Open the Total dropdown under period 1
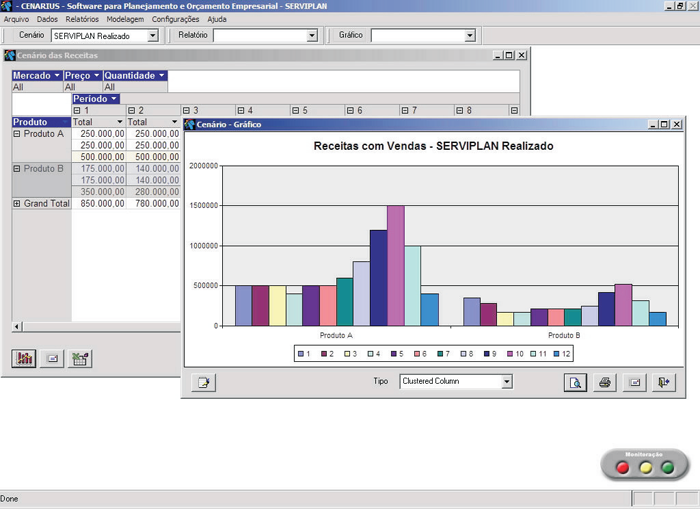The width and height of the screenshot is (700, 509). coord(120,122)
